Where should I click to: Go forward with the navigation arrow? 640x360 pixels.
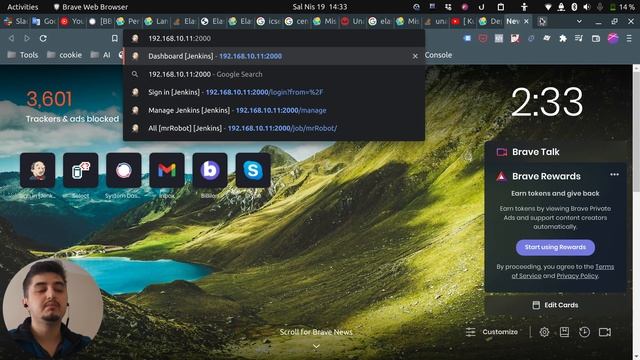[27, 38]
